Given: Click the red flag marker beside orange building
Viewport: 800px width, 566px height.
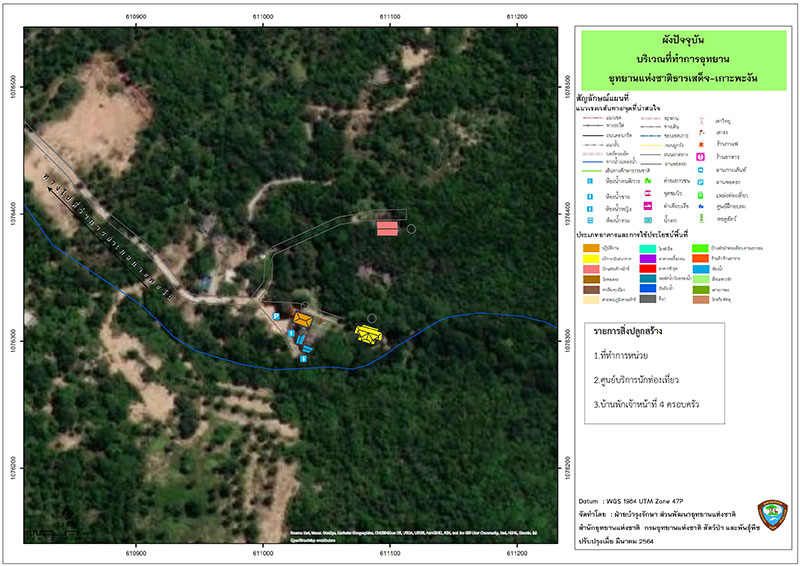Looking at the screenshot, I should pyautogui.click(x=321, y=321).
